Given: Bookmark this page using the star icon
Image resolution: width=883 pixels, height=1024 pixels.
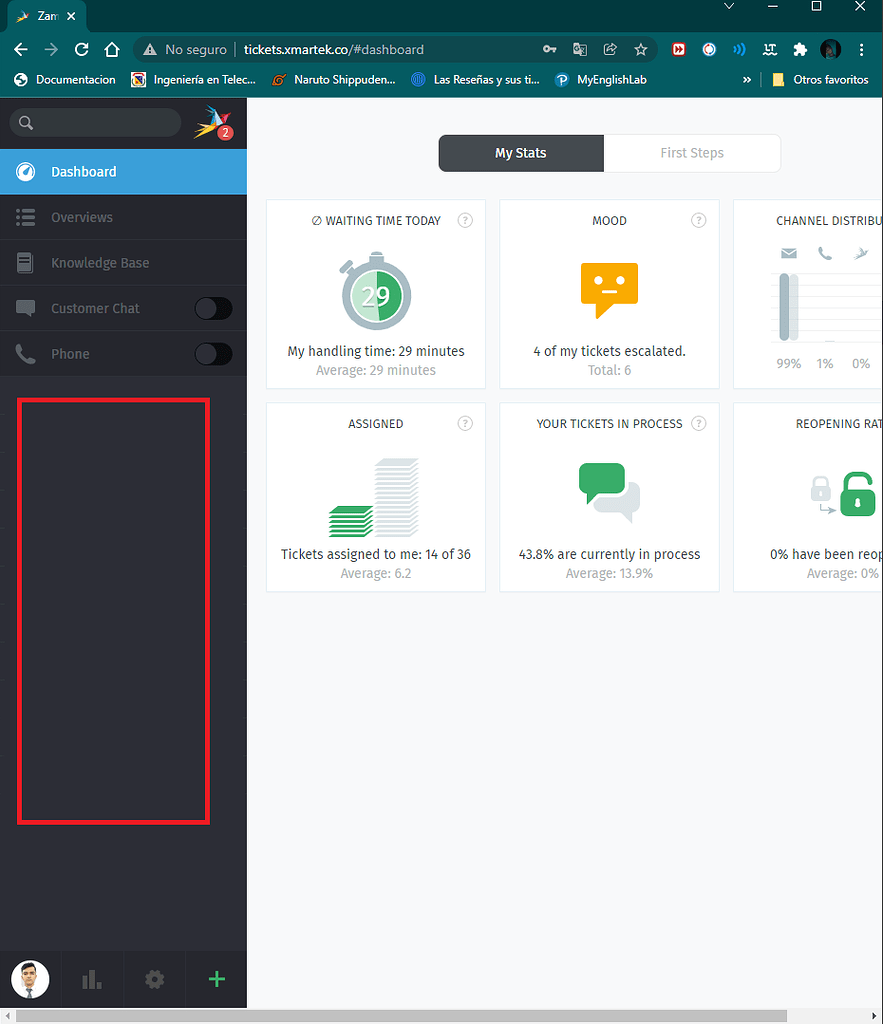Looking at the screenshot, I should click(641, 49).
